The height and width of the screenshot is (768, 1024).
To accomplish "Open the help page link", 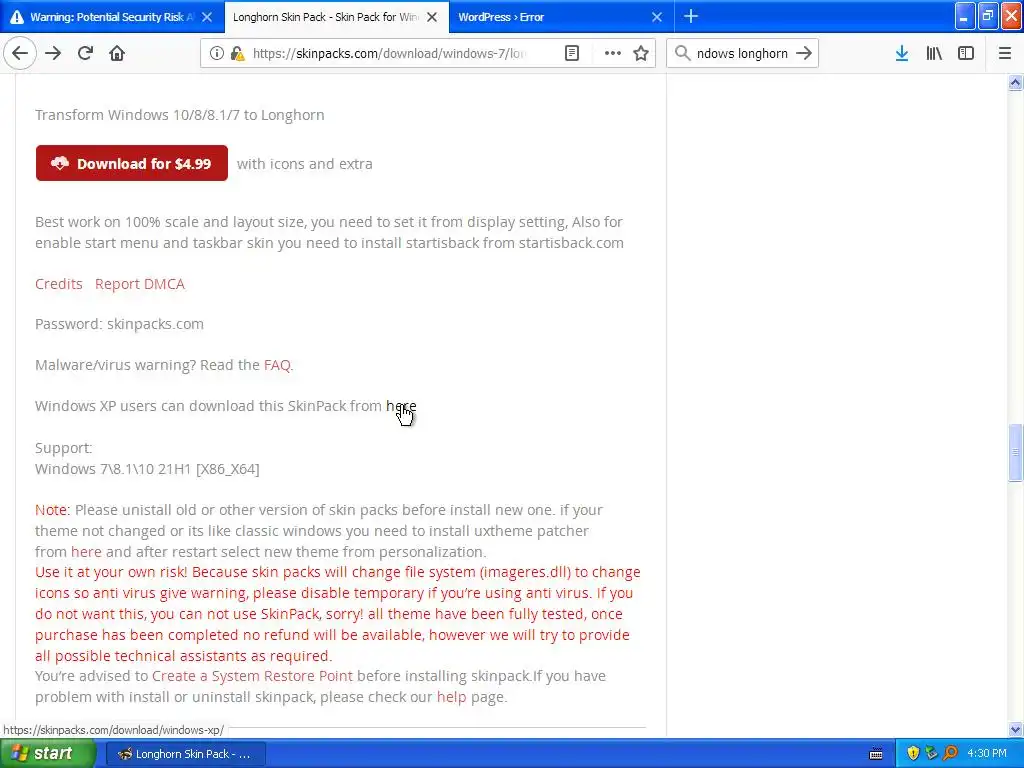I will pos(451,697).
